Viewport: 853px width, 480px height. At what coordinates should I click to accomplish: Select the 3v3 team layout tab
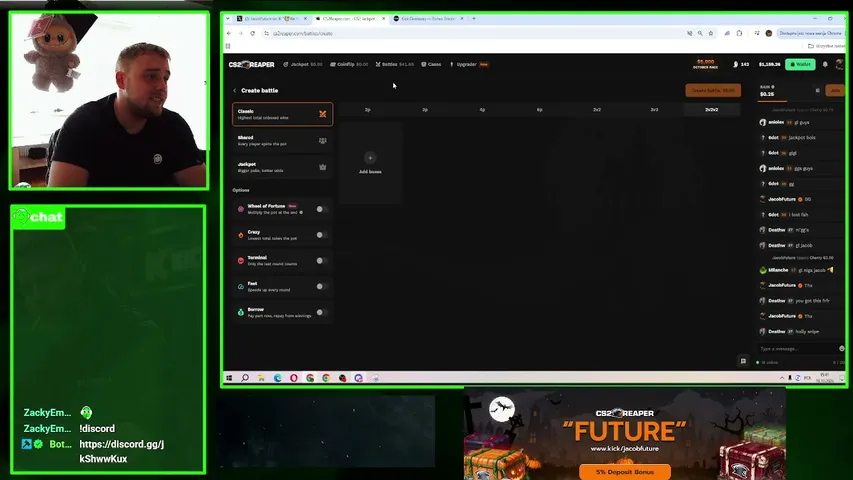[x=654, y=110]
